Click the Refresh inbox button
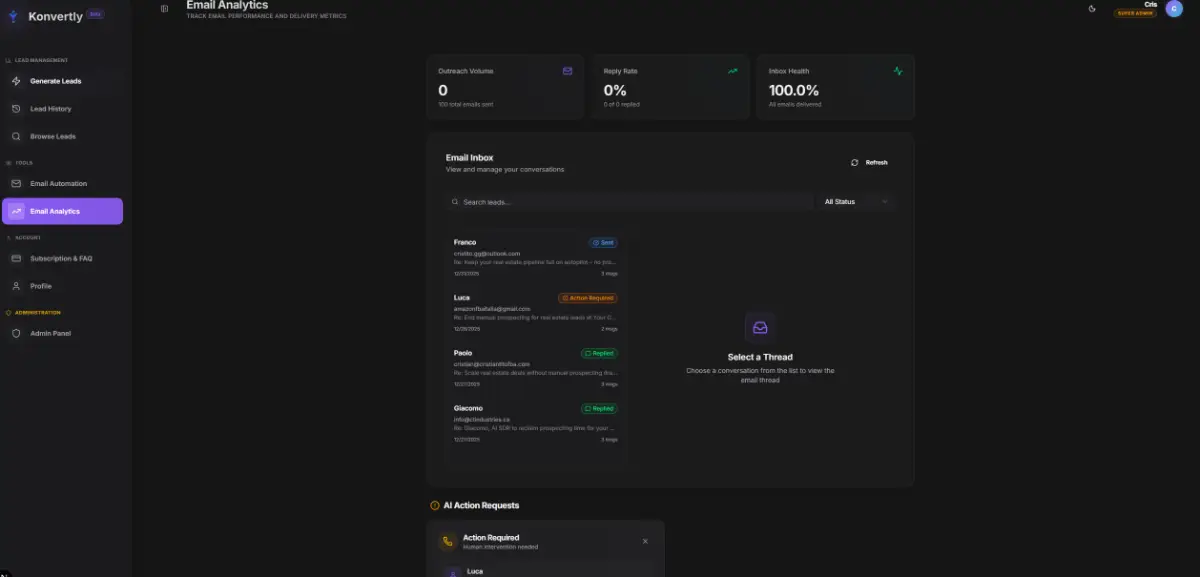This screenshot has width=1200, height=577. (x=869, y=162)
